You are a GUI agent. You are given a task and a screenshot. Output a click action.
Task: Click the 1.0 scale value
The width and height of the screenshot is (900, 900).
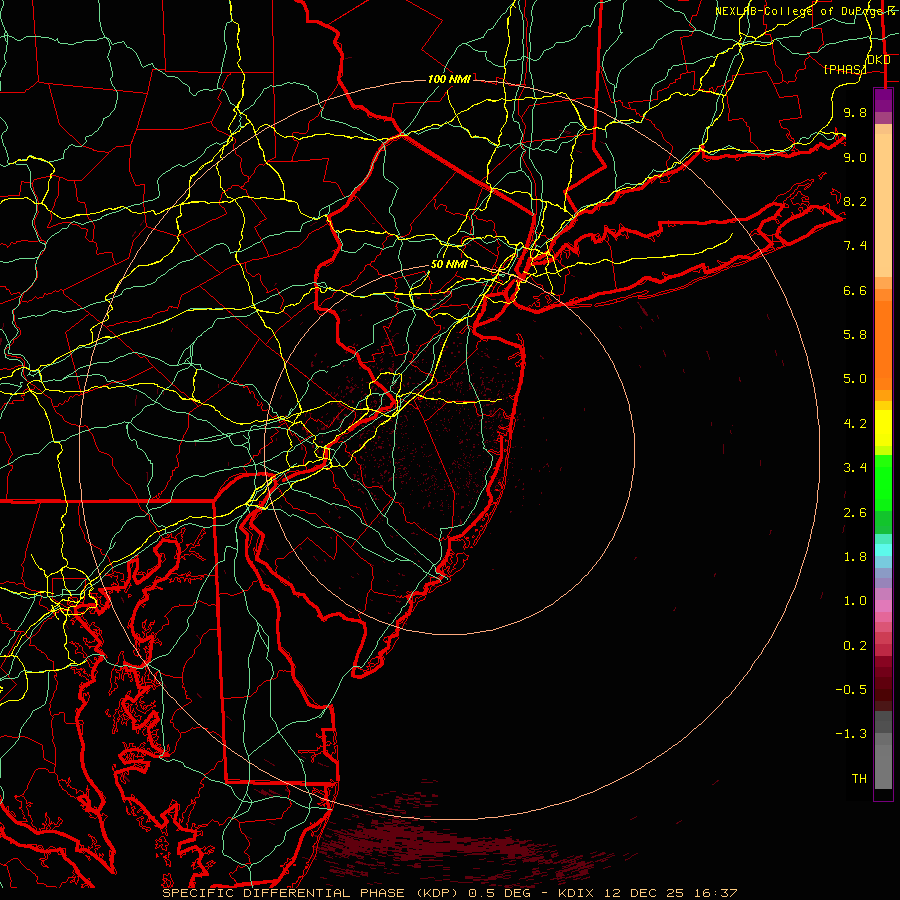pyautogui.click(x=855, y=601)
